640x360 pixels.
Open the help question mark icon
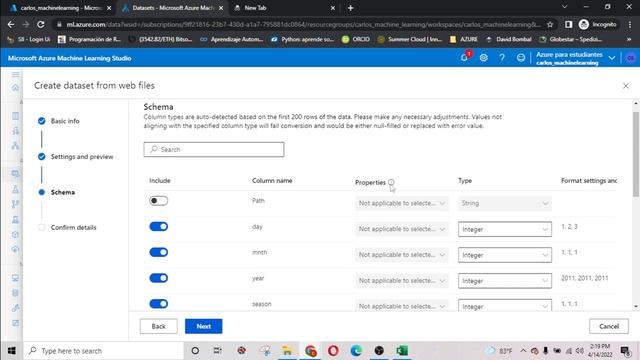[502, 58]
